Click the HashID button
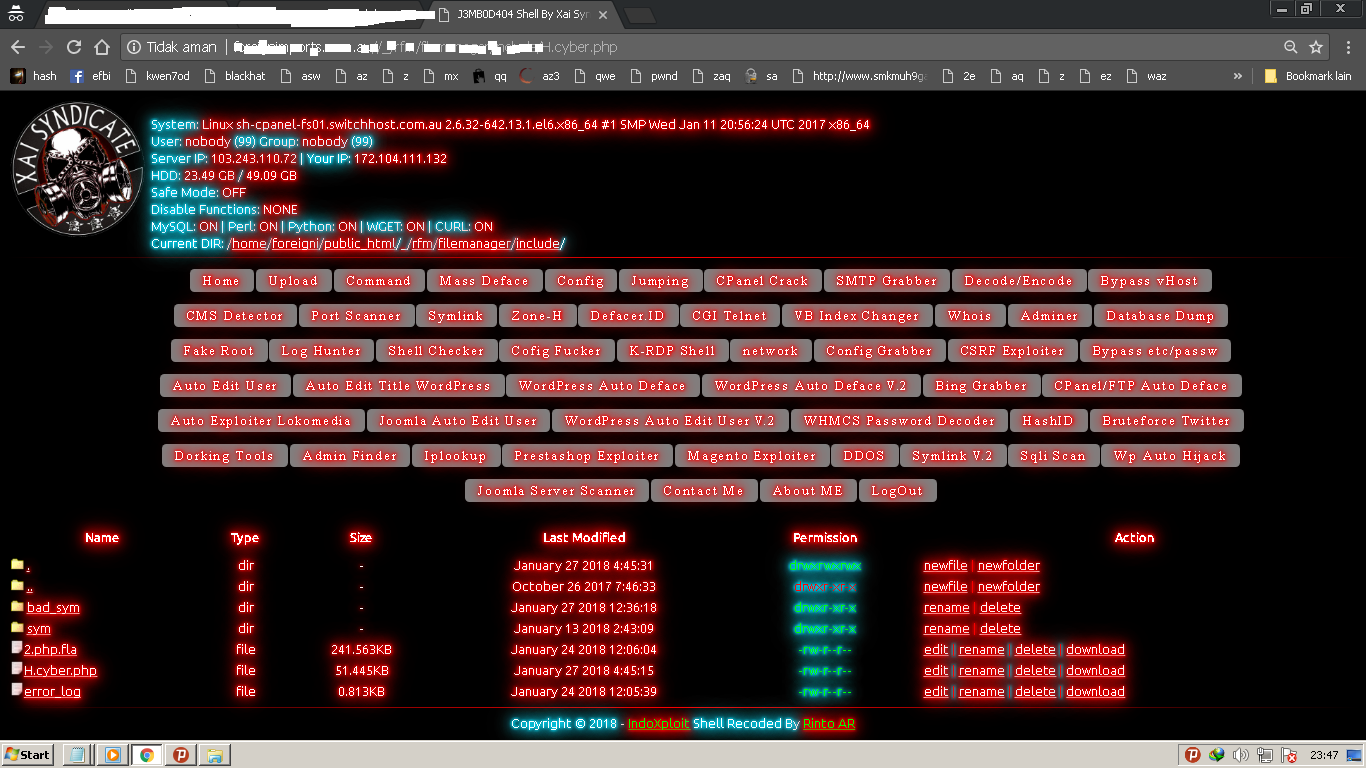 (x=1048, y=421)
